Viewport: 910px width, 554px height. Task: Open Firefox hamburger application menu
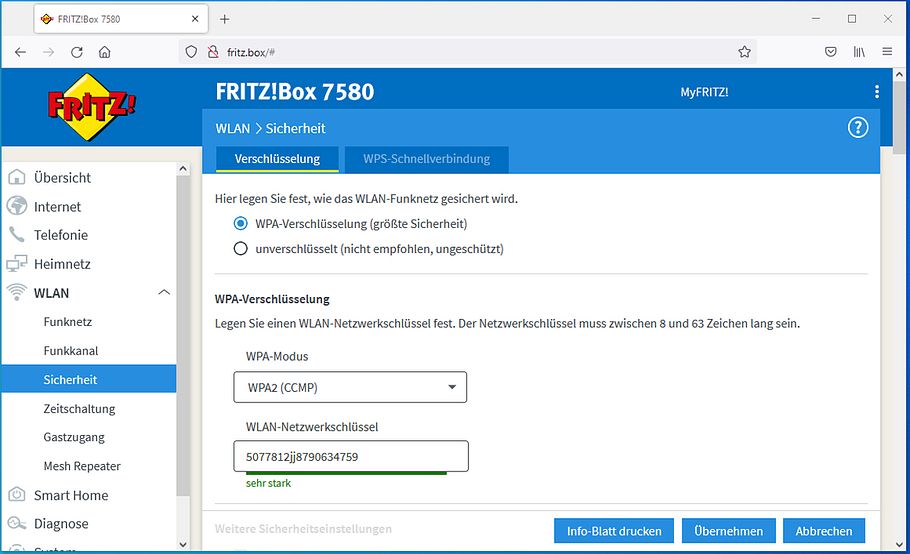[x=887, y=52]
